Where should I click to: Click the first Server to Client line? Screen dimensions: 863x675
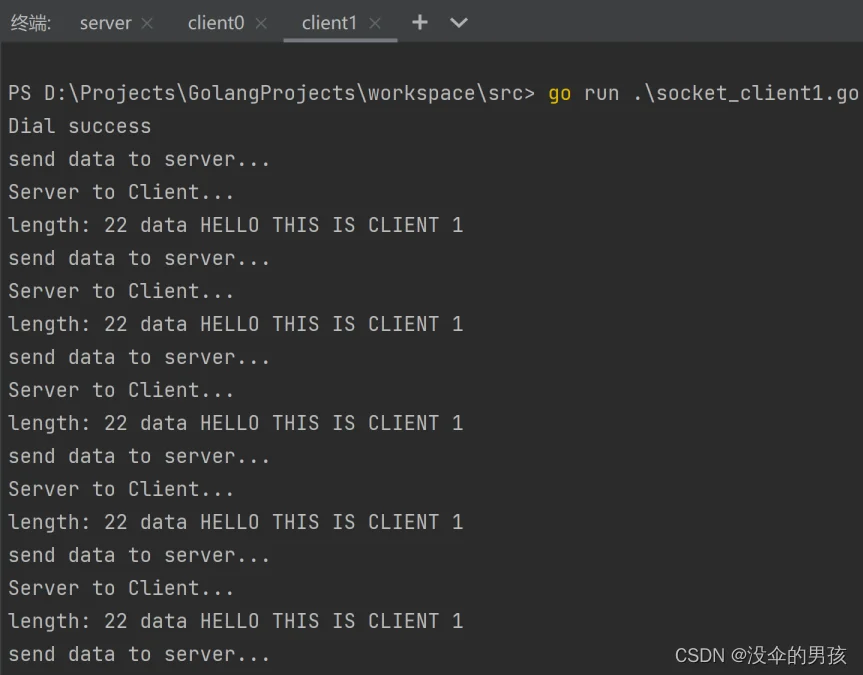click(121, 192)
